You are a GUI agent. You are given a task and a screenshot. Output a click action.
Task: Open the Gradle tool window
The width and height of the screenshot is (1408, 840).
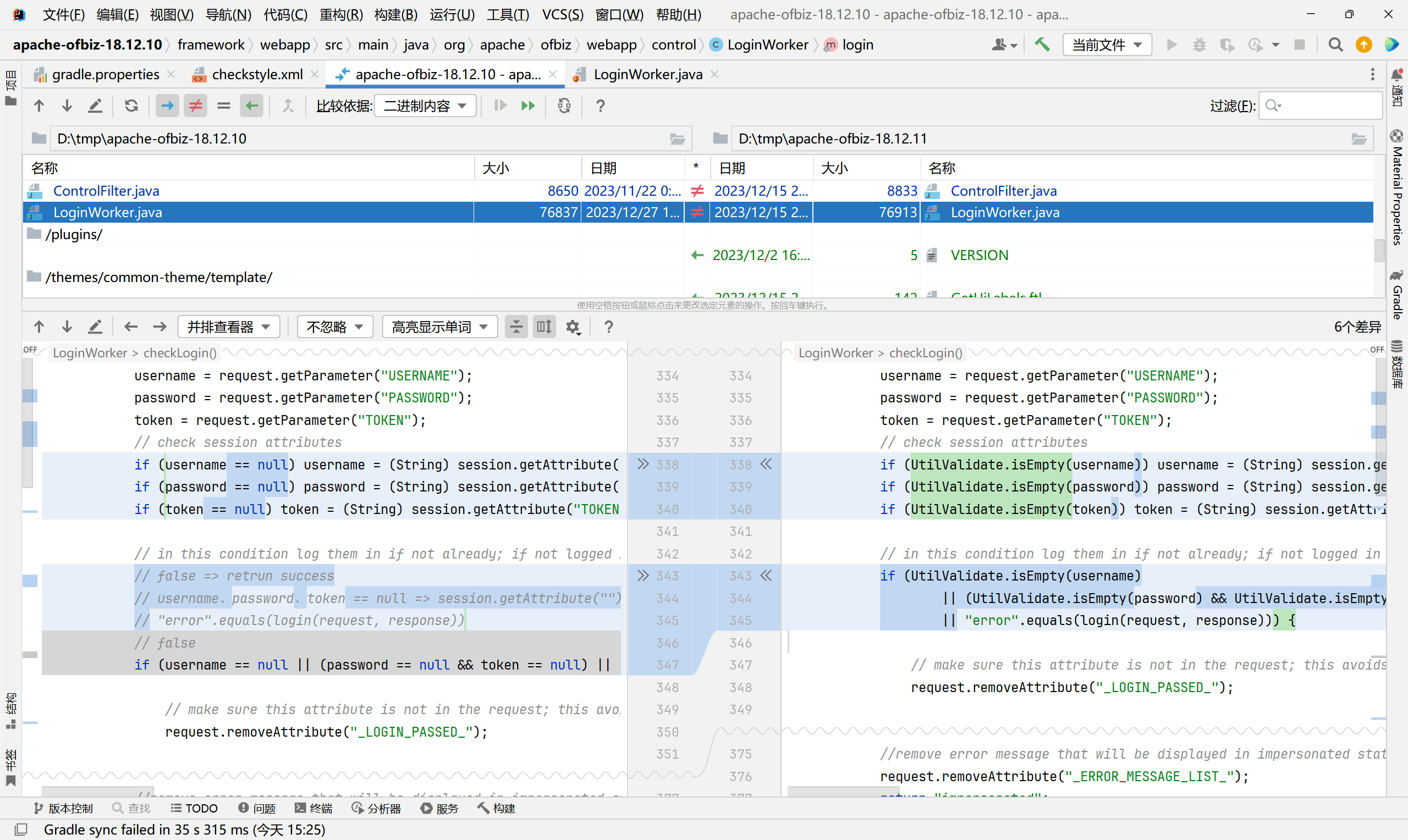click(x=1396, y=295)
